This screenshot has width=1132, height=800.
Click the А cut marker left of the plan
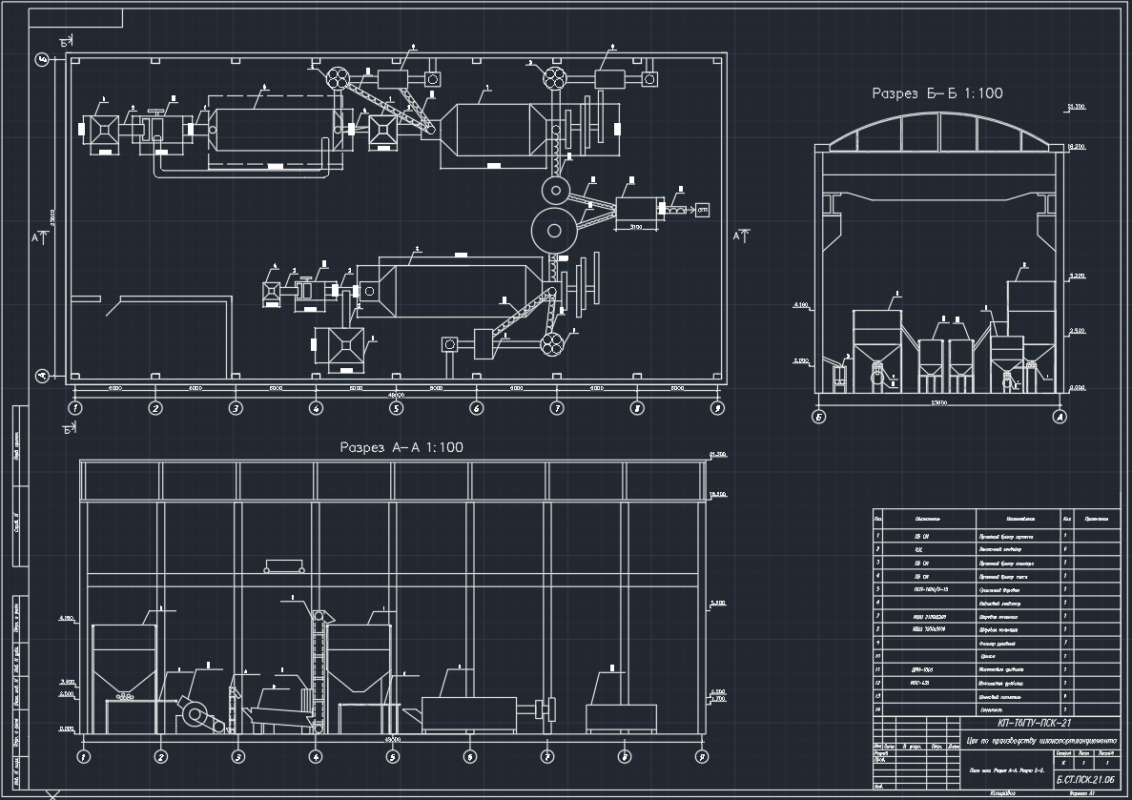tap(40, 236)
